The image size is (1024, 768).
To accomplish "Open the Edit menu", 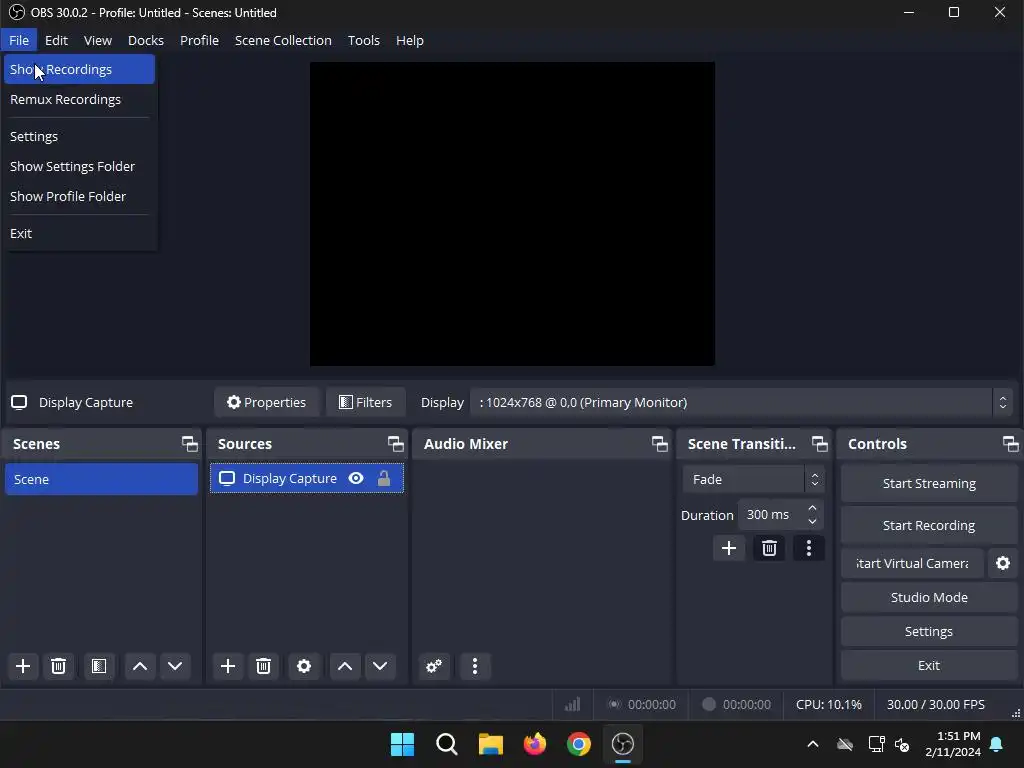I will tap(56, 40).
